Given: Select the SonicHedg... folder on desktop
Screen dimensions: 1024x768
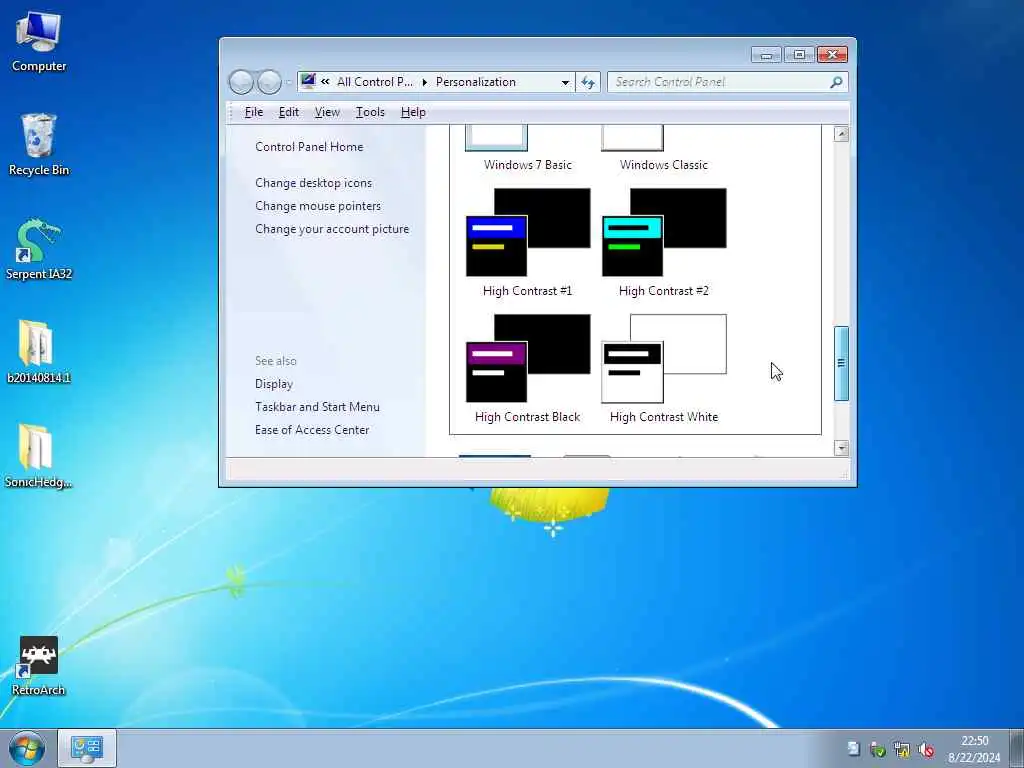Looking at the screenshot, I should (38, 456).
